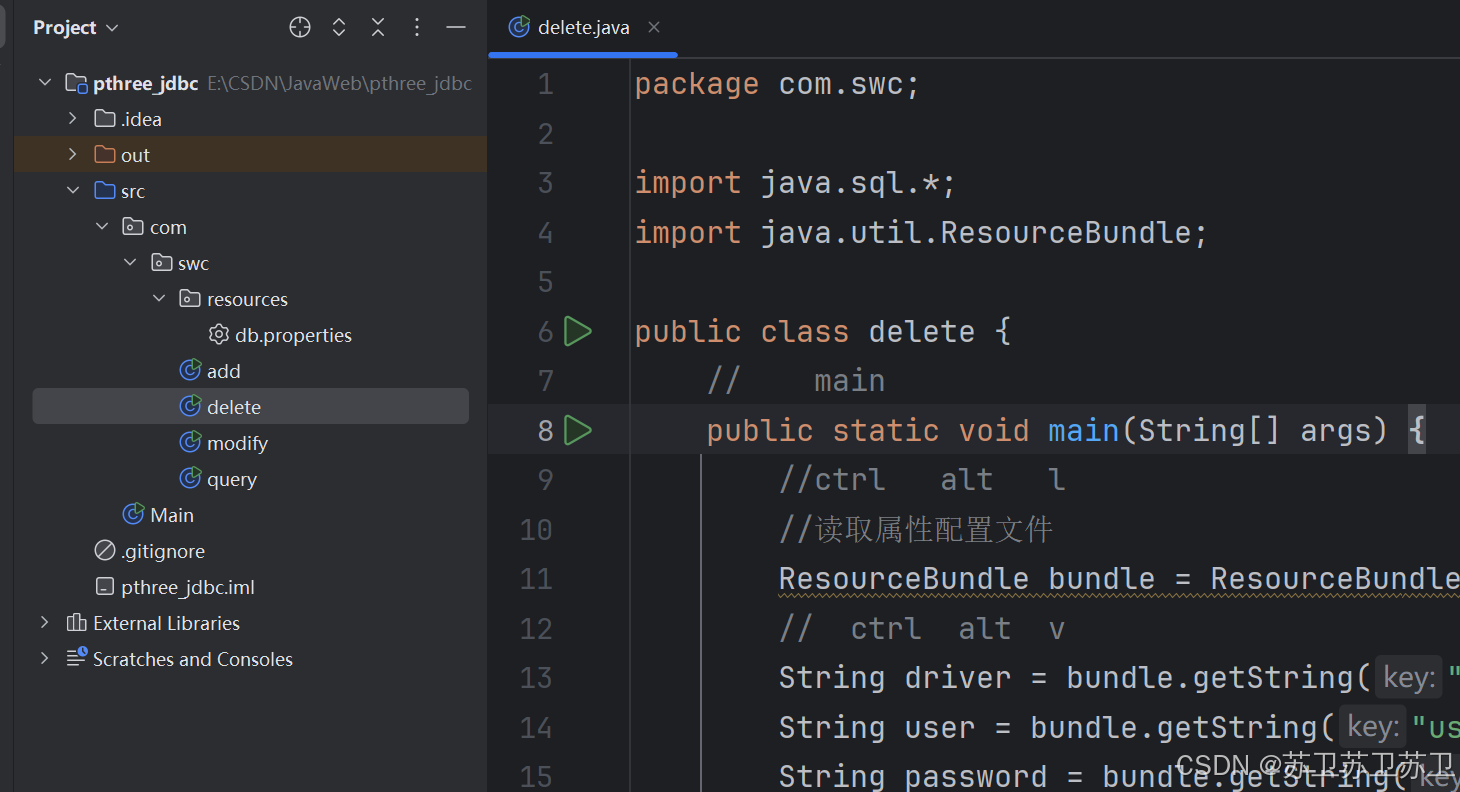Click the project path E:\CSDN\JavaWeb\pthree_jdbc
This screenshot has height=792, width=1460.
coord(340,83)
